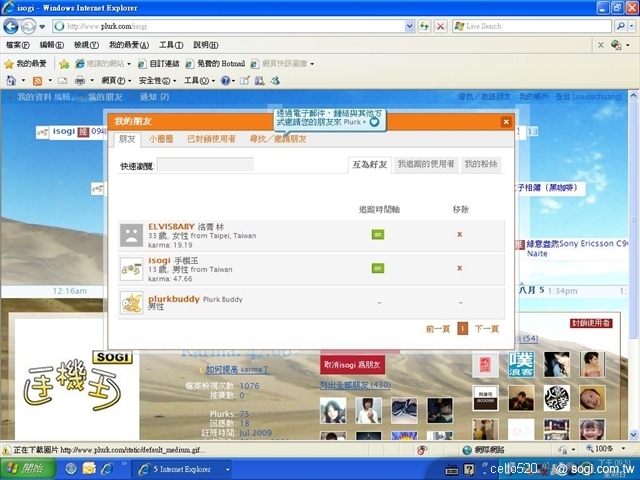Screen dimensions: 640x480
Task: Open the RSS feeds orange icon
Action: [37, 81]
